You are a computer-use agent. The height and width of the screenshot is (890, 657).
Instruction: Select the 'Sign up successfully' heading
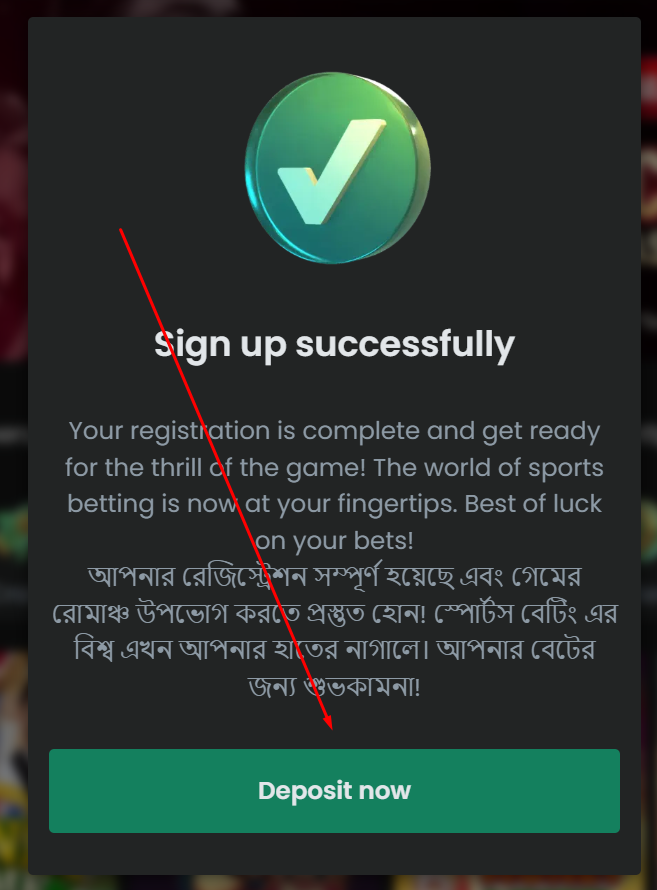[x=334, y=345]
